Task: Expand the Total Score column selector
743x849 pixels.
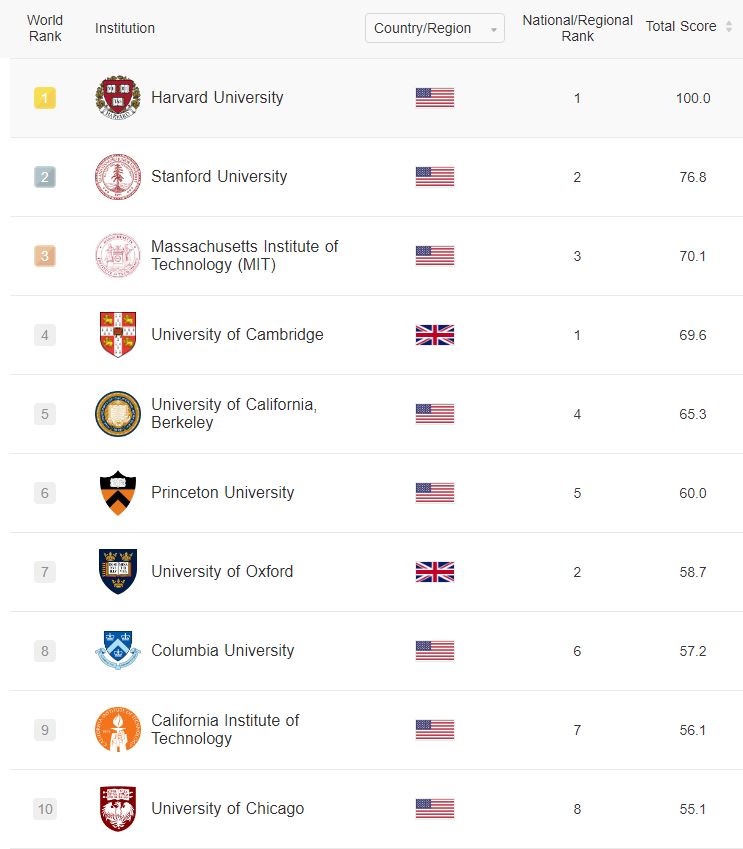Action: click(689, 27)
